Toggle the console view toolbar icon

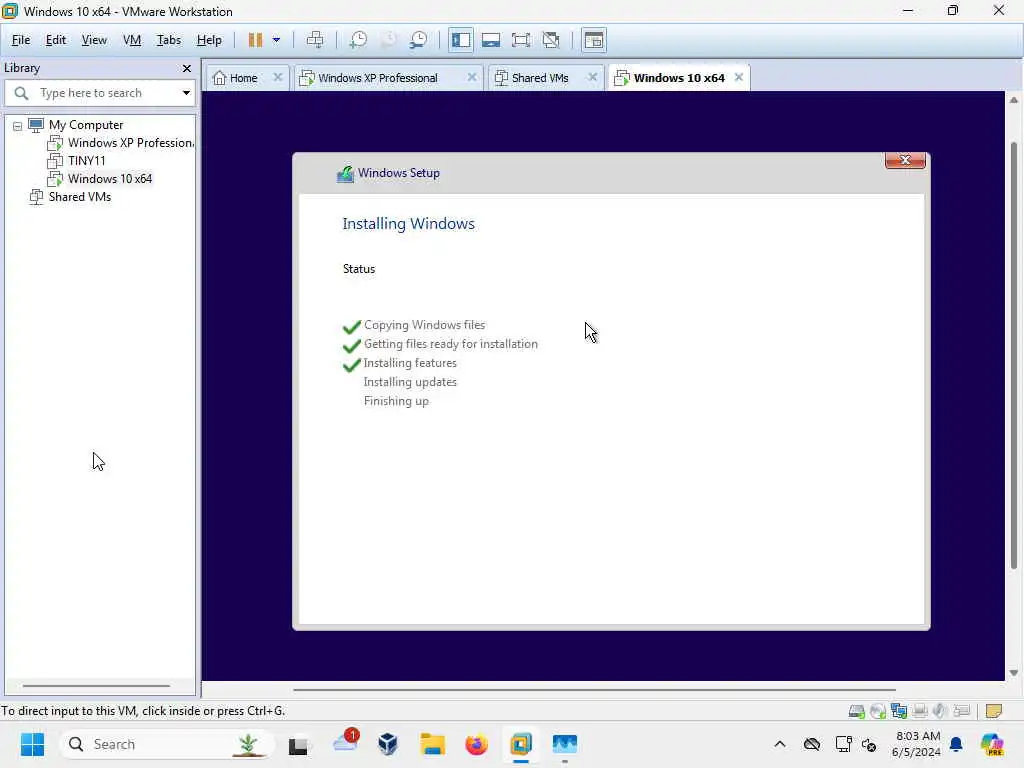click(x=594, y=40)
